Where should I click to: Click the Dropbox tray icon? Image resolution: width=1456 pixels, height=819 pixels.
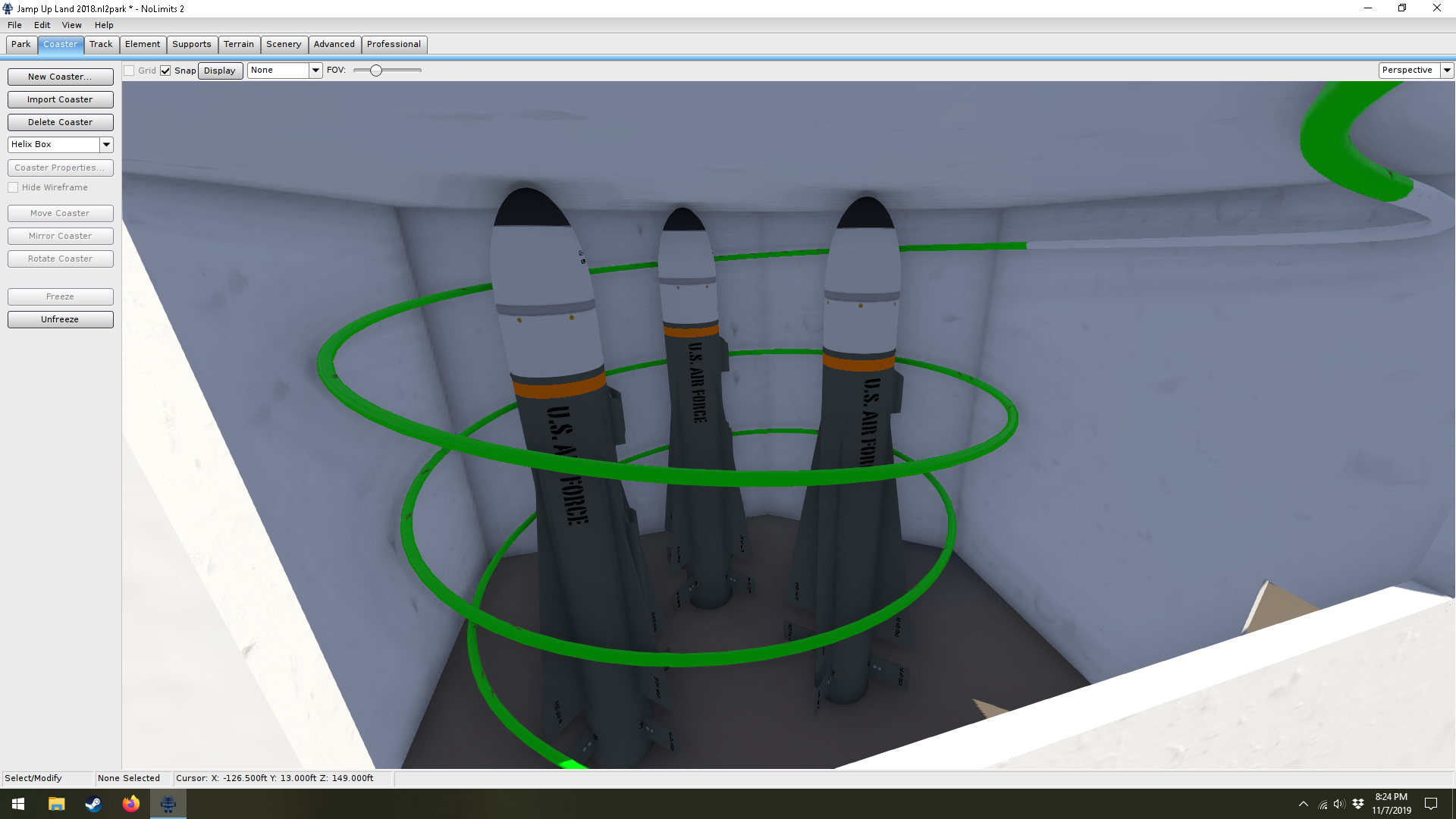click(1358, 804)
